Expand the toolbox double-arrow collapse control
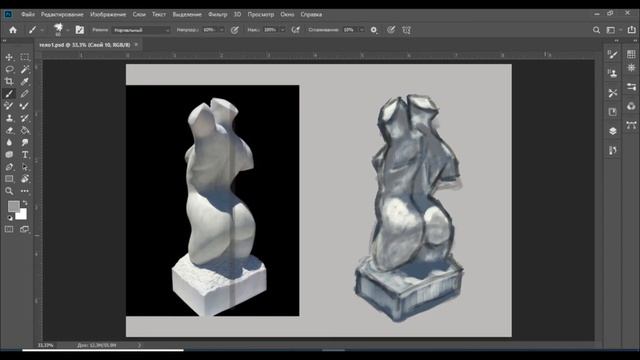This screenshot has width=640, height=360. click(4, 41)
